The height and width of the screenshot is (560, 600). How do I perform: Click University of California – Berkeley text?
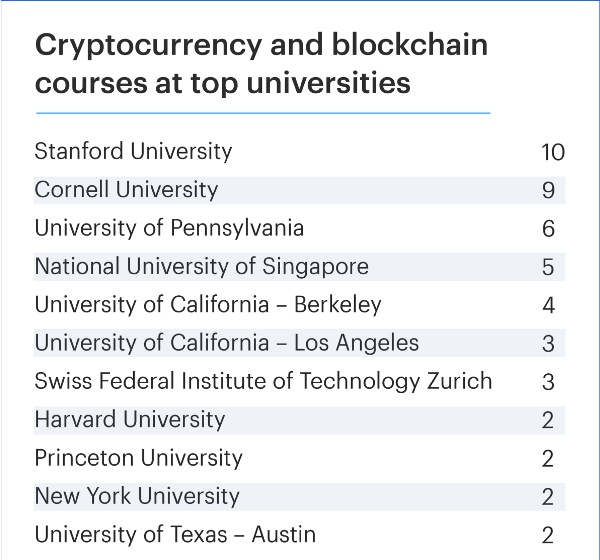(x=208, y=305)
